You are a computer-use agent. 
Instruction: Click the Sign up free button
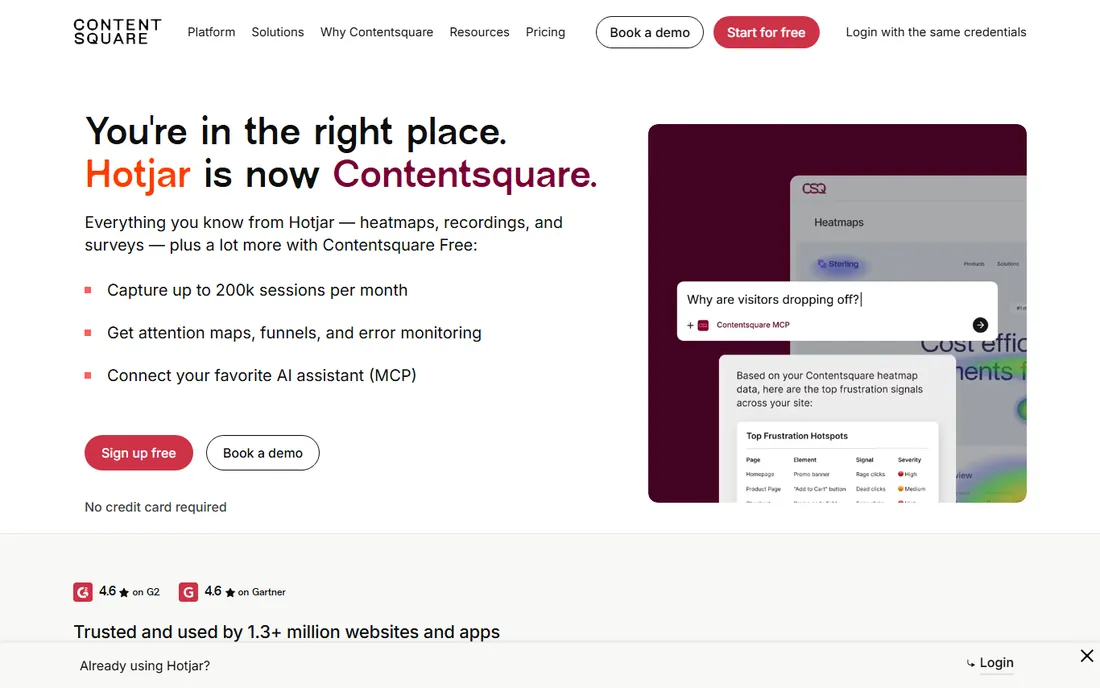[x=139, y=453]
